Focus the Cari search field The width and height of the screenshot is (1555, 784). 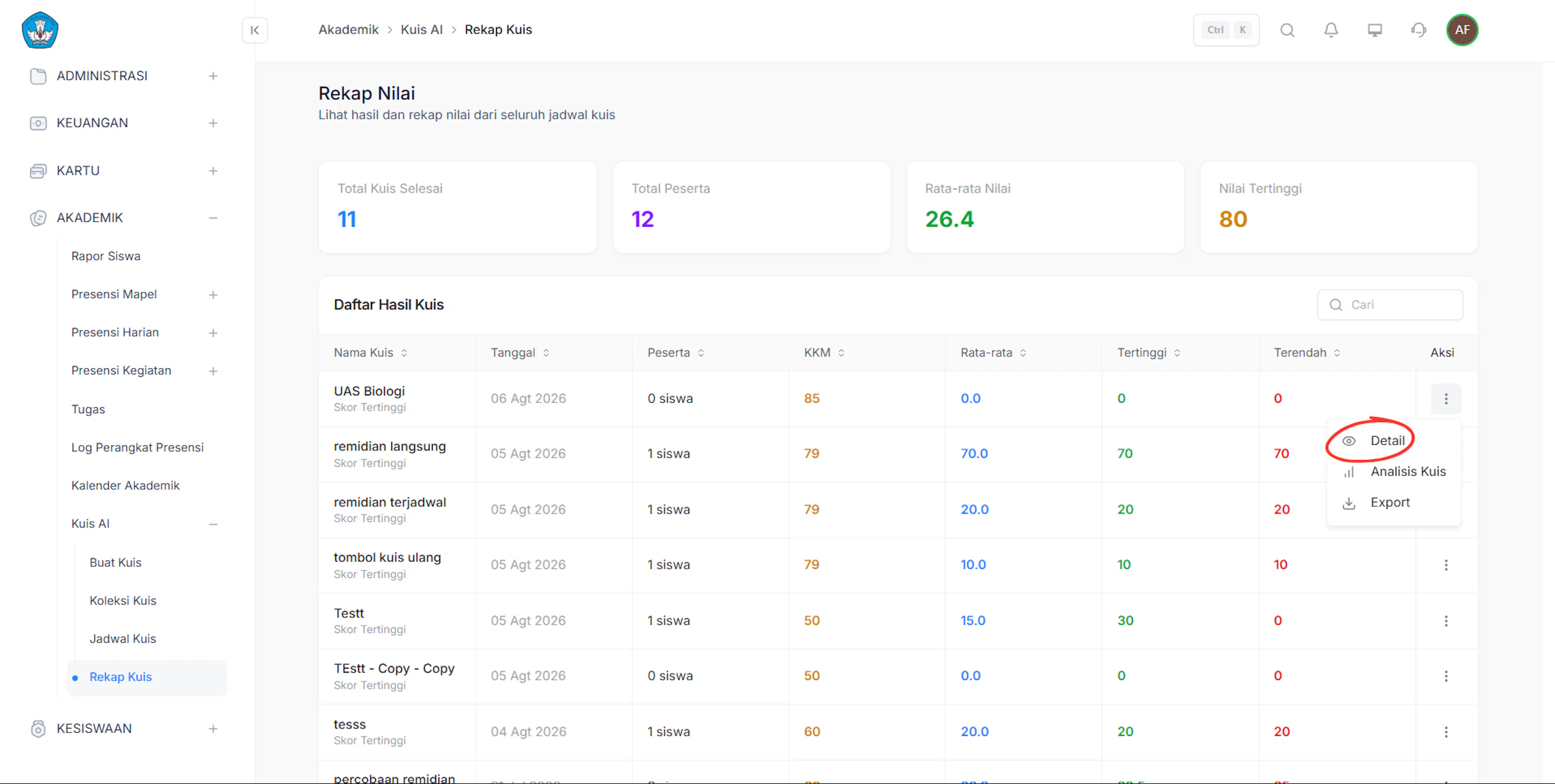tap(1390, 305)
